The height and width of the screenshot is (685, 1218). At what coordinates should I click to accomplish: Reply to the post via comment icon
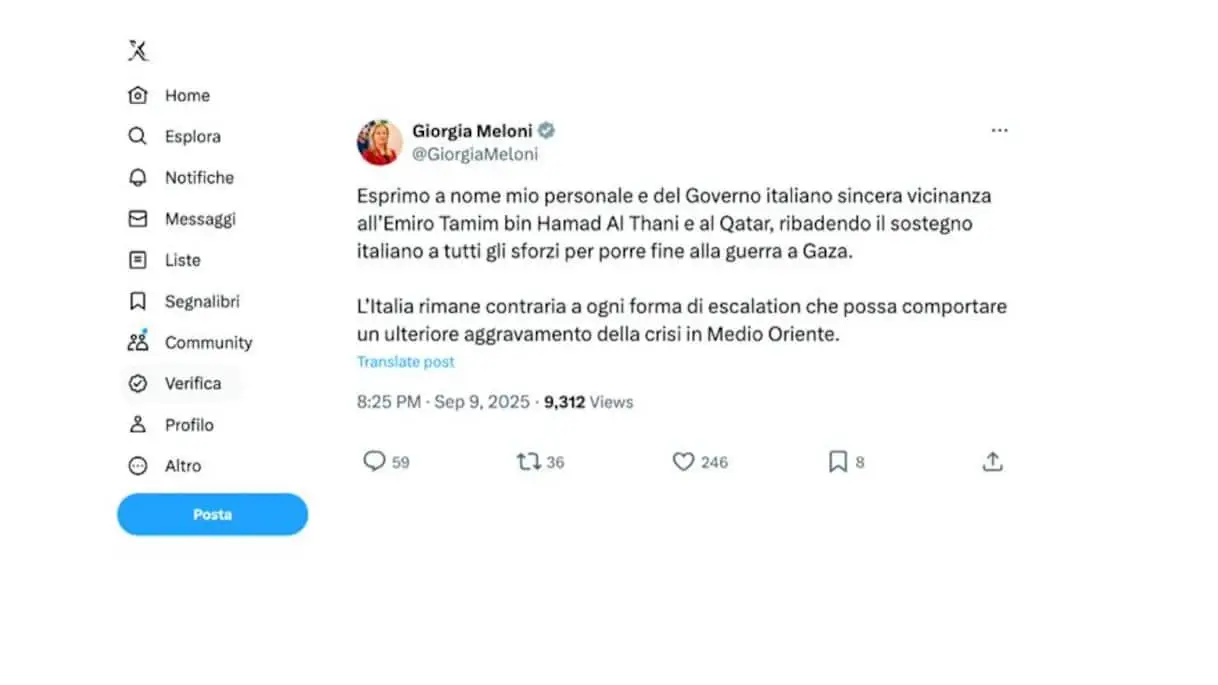374,461
